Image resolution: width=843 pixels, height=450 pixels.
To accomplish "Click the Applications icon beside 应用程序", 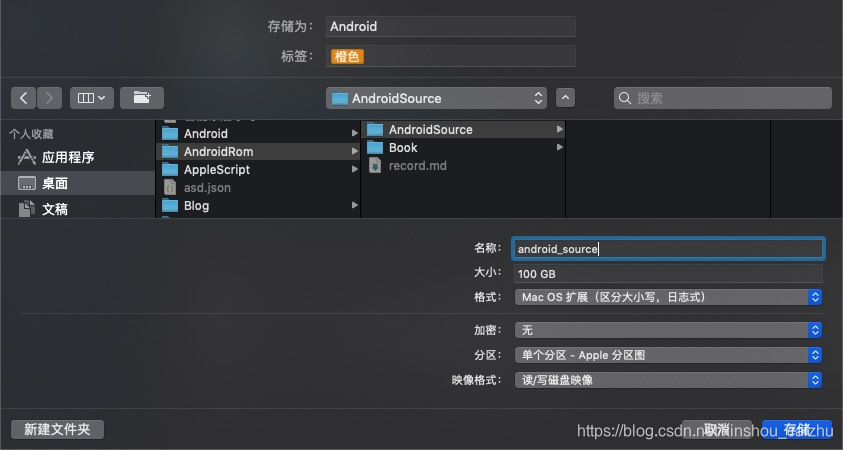I will (x=26, y=157).
